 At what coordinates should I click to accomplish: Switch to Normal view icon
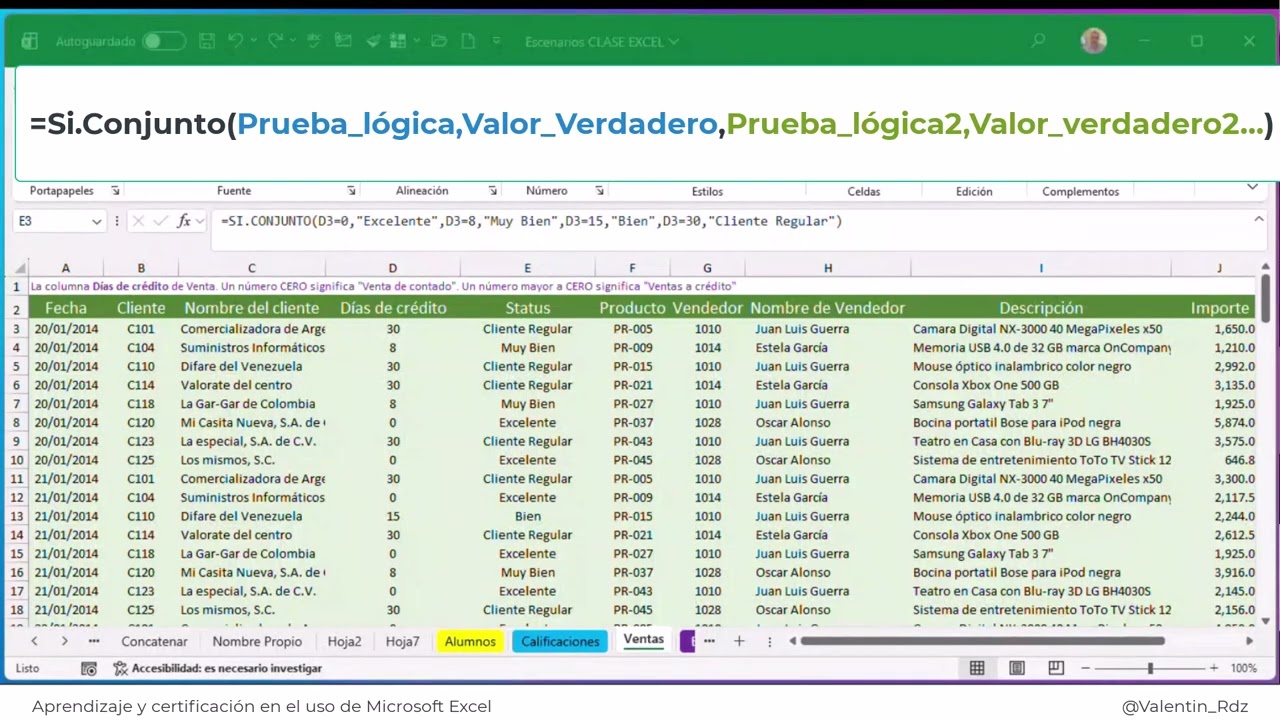[x=977, y=668]
